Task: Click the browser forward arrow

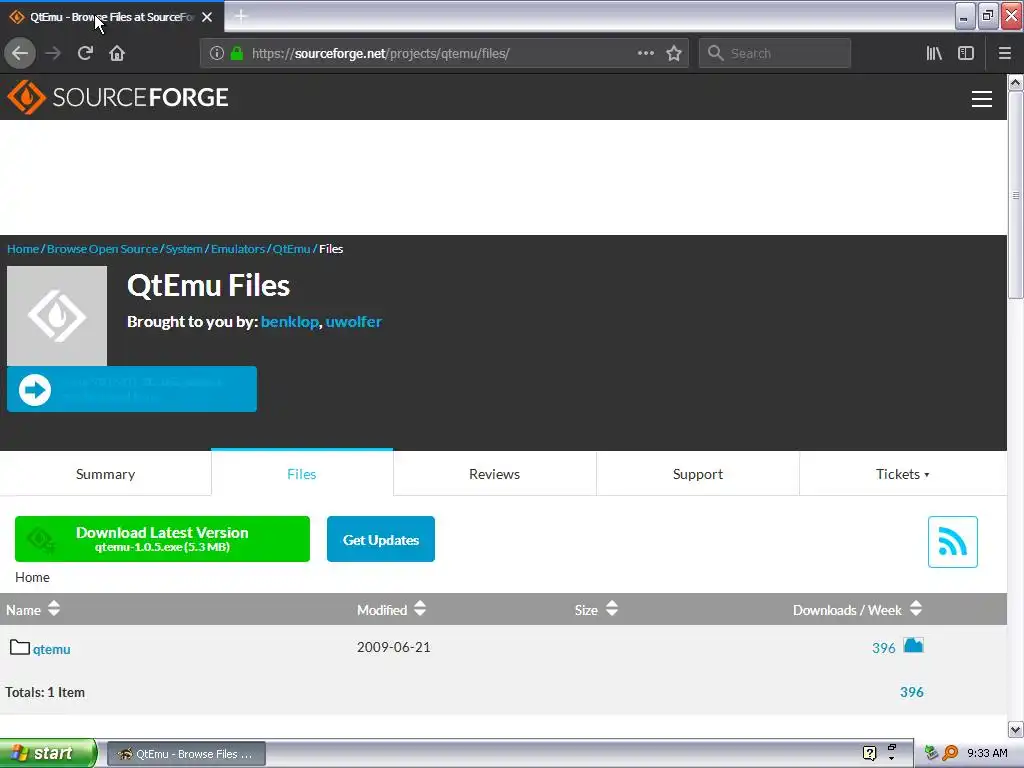Action: pos(54,53)
